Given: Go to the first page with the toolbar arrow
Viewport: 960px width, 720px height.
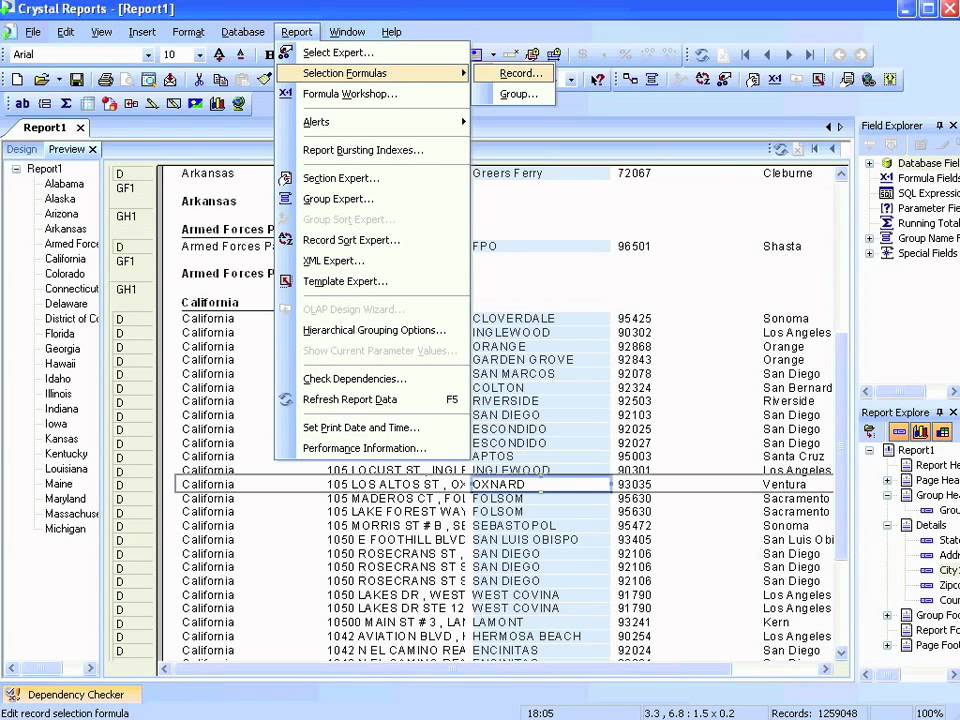Looking at the screenshot, I should coord(745,55).
